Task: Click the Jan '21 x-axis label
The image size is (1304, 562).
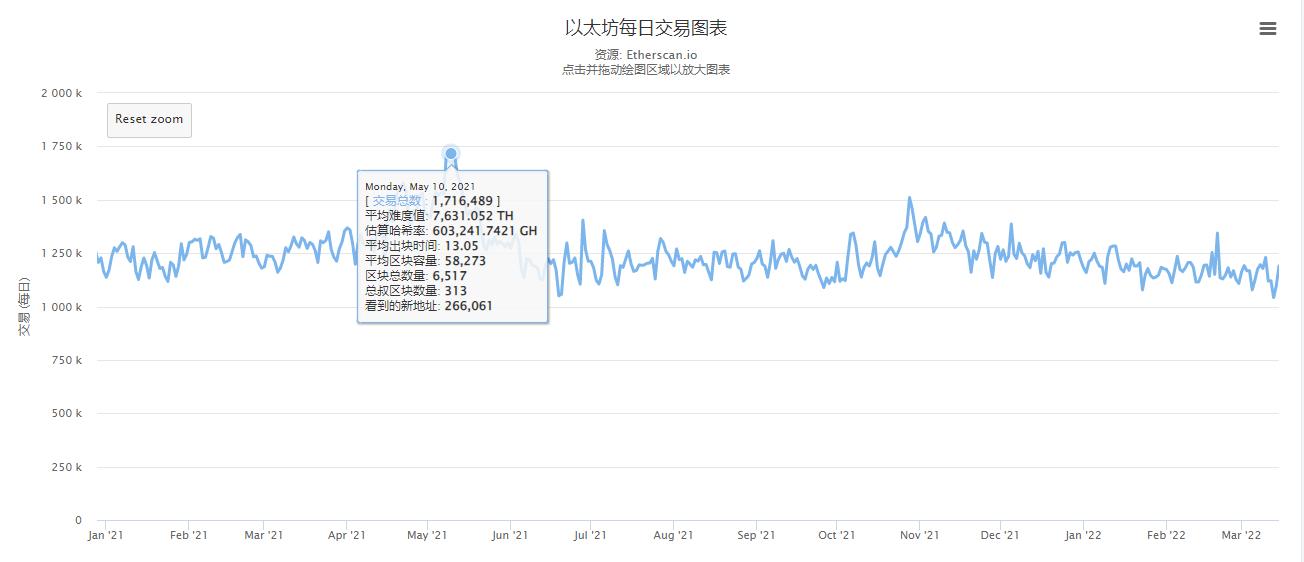Action: pos(106,536)
